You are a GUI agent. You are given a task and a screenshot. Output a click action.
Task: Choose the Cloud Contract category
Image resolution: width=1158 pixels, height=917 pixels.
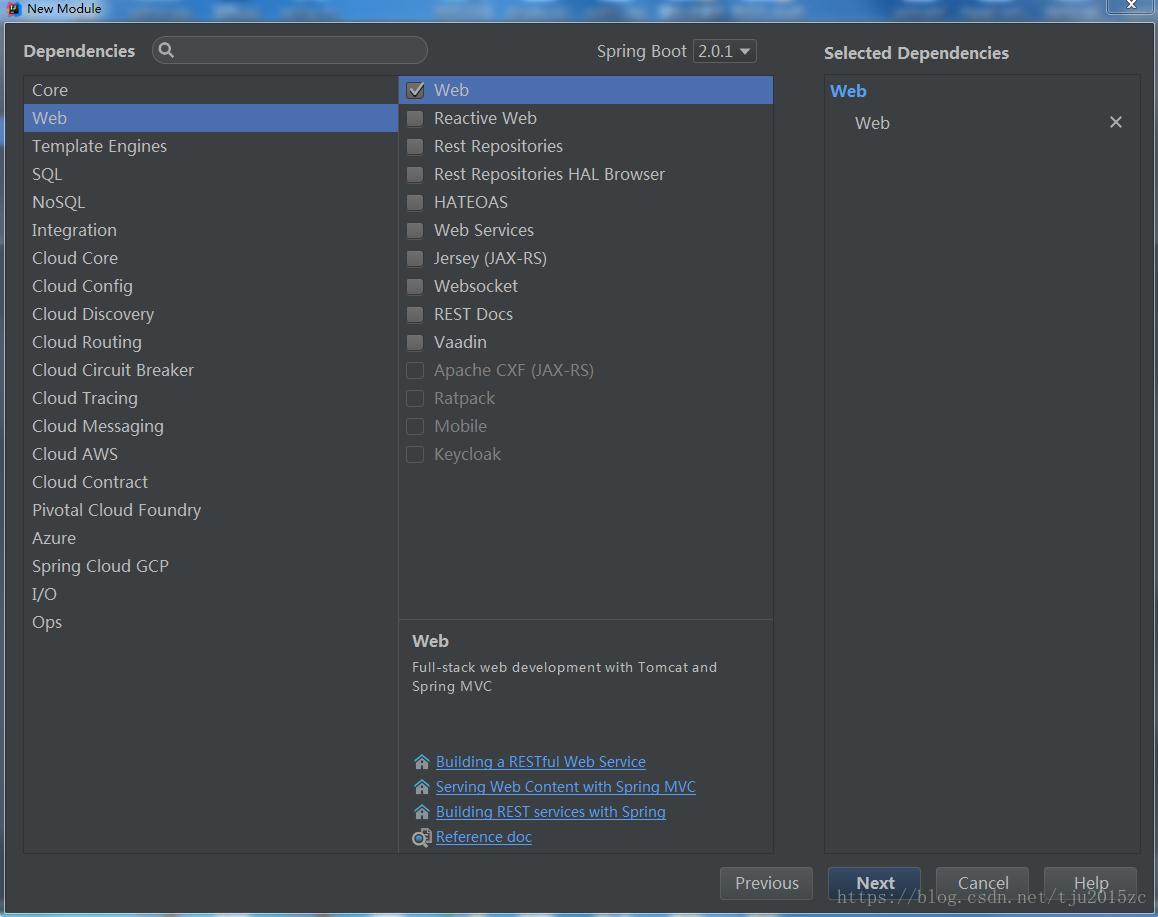[x=210, y=483]
